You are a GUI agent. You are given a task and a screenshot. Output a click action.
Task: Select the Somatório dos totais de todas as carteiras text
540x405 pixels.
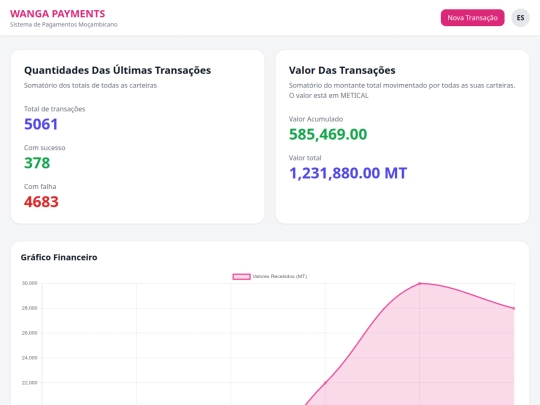coord(90,85)
